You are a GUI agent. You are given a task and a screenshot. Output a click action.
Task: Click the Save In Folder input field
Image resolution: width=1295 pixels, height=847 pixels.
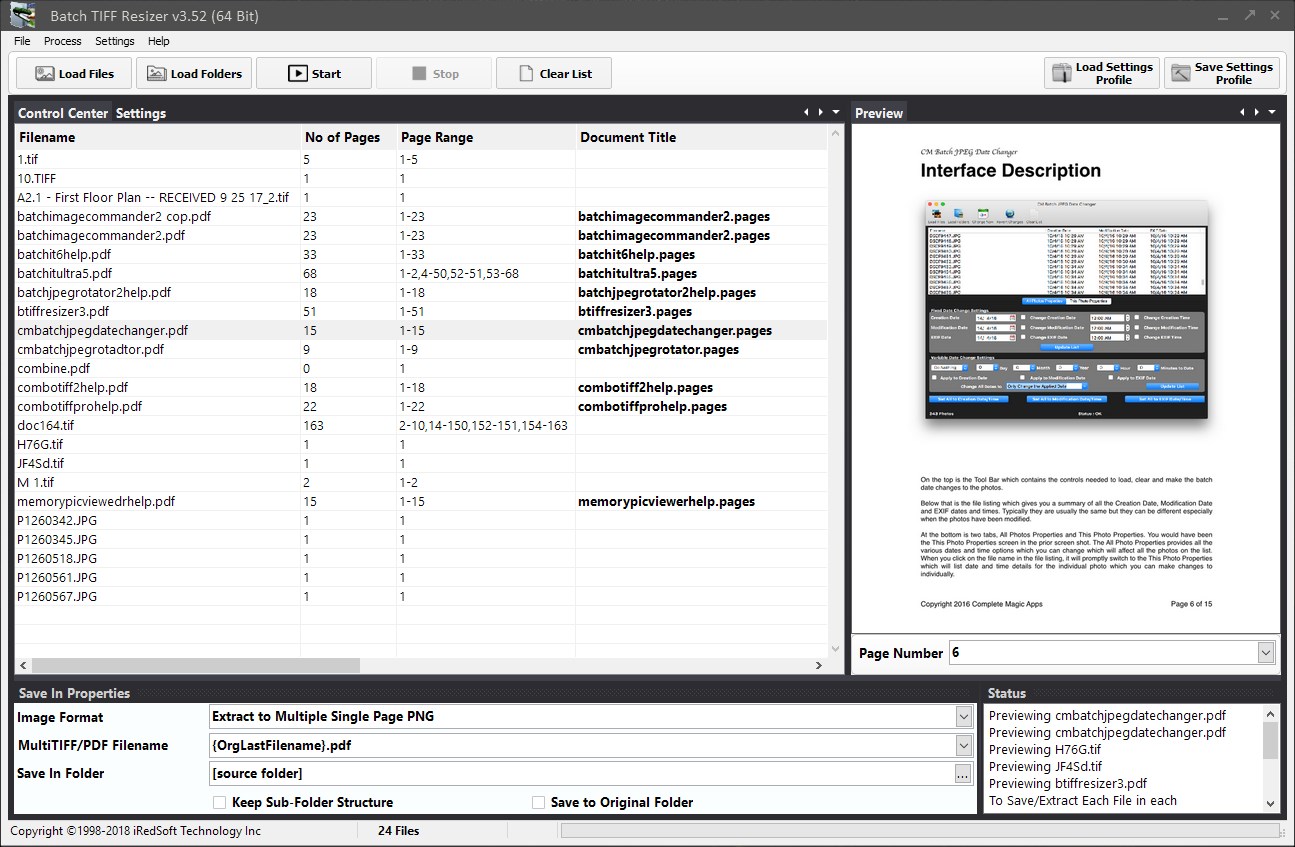(581, 773)
